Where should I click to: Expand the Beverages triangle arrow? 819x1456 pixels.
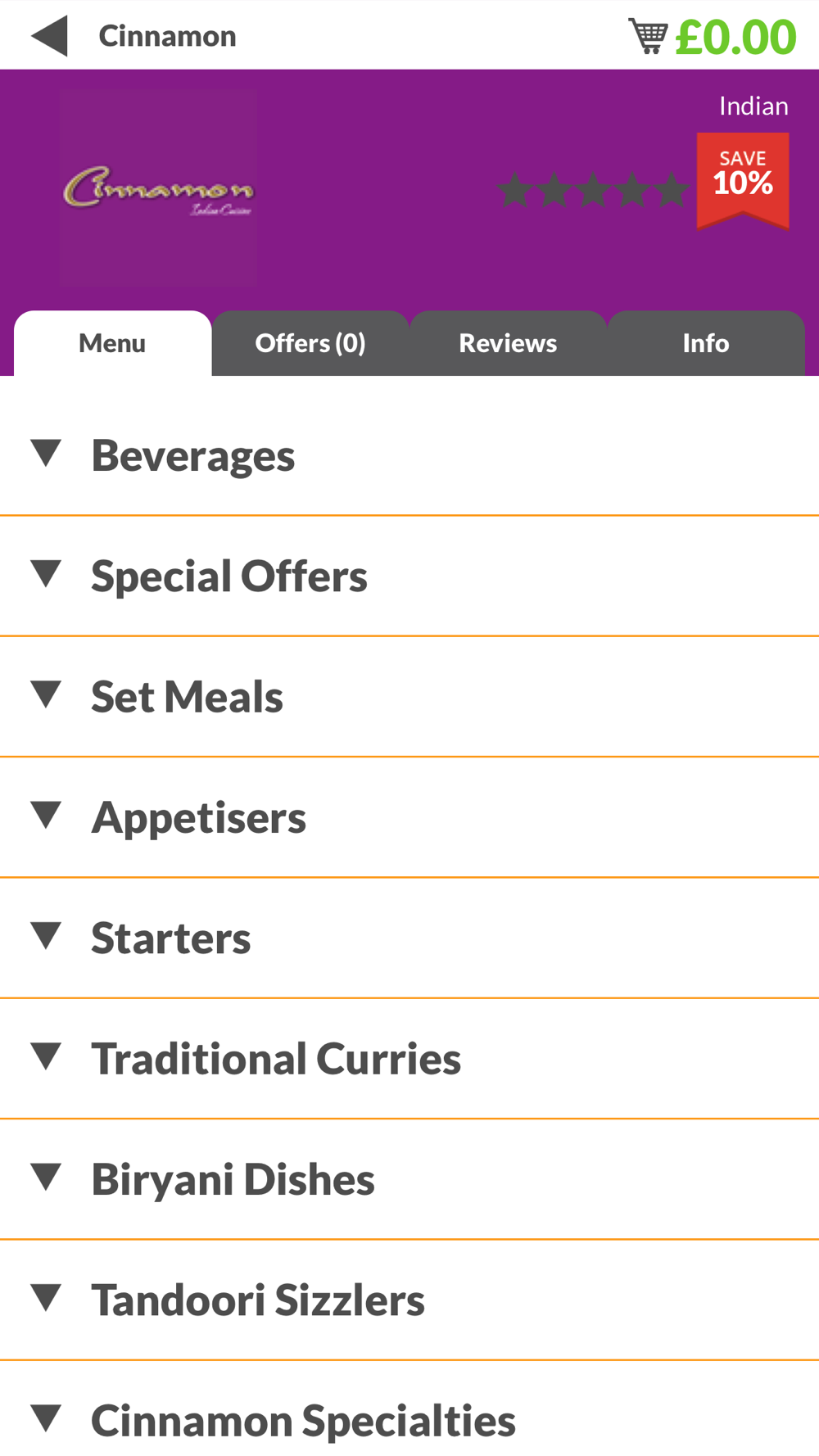46,453
